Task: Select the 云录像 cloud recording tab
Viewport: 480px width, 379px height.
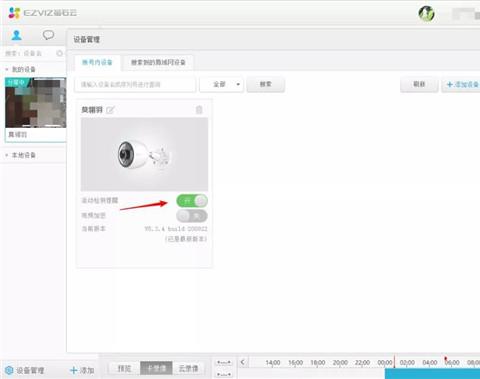Action: pos(188,368)
